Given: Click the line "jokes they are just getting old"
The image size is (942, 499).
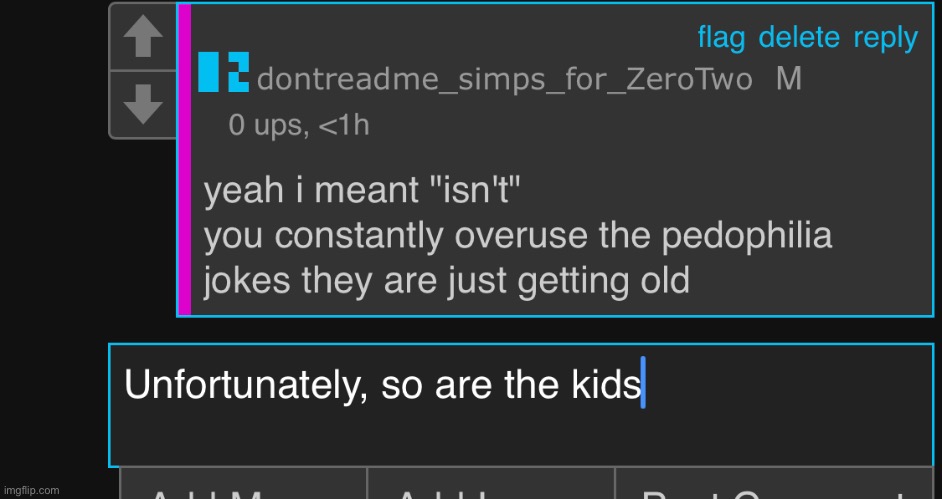Looking at the screenshot, I should tap(446, 281).
